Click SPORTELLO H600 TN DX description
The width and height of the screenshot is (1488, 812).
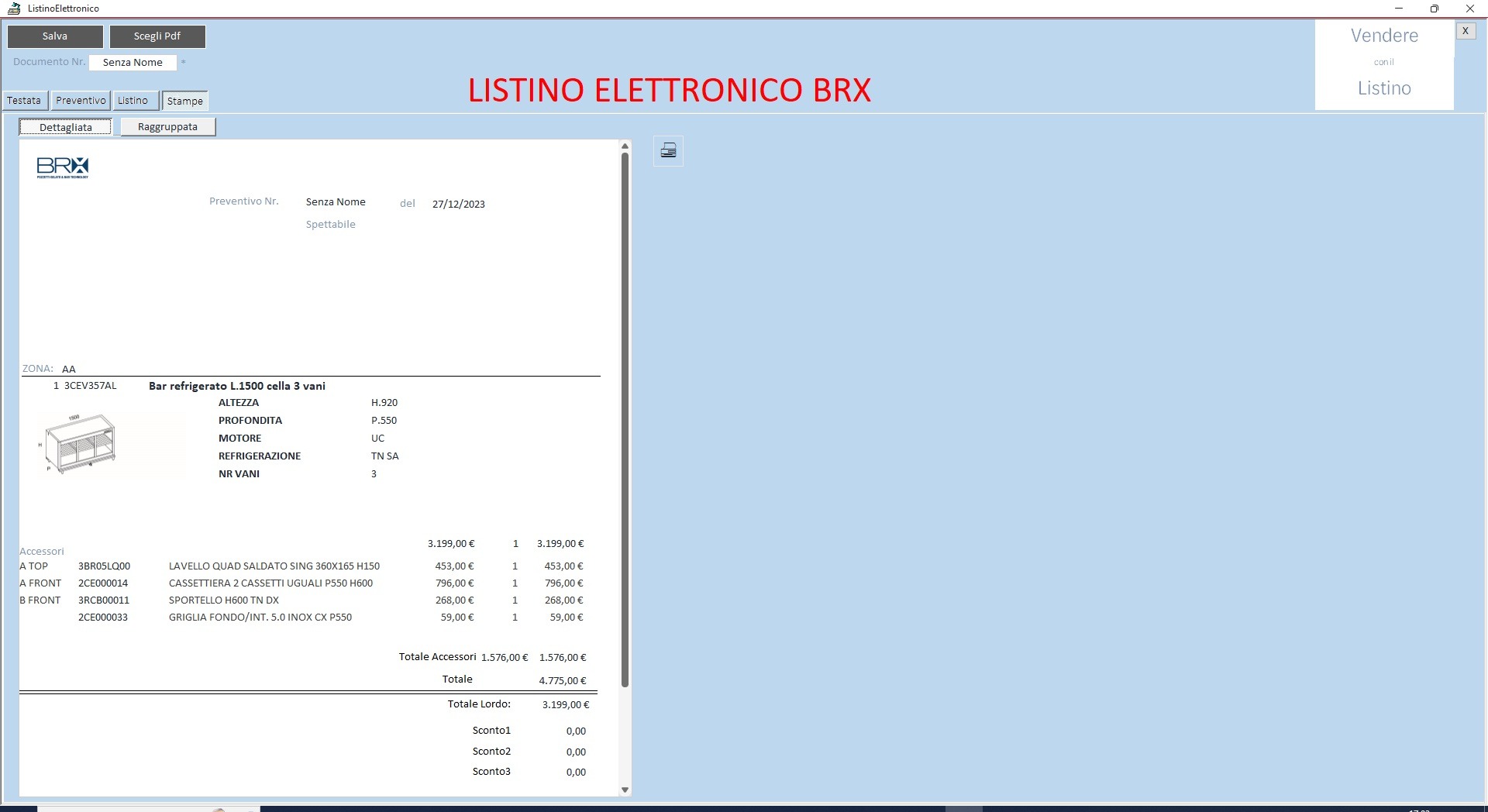pos(224,600)
